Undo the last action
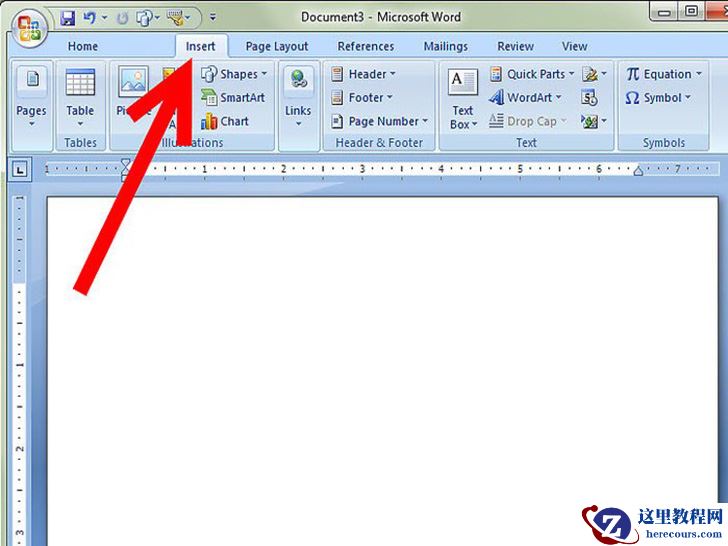 click(x=89, y=18)
